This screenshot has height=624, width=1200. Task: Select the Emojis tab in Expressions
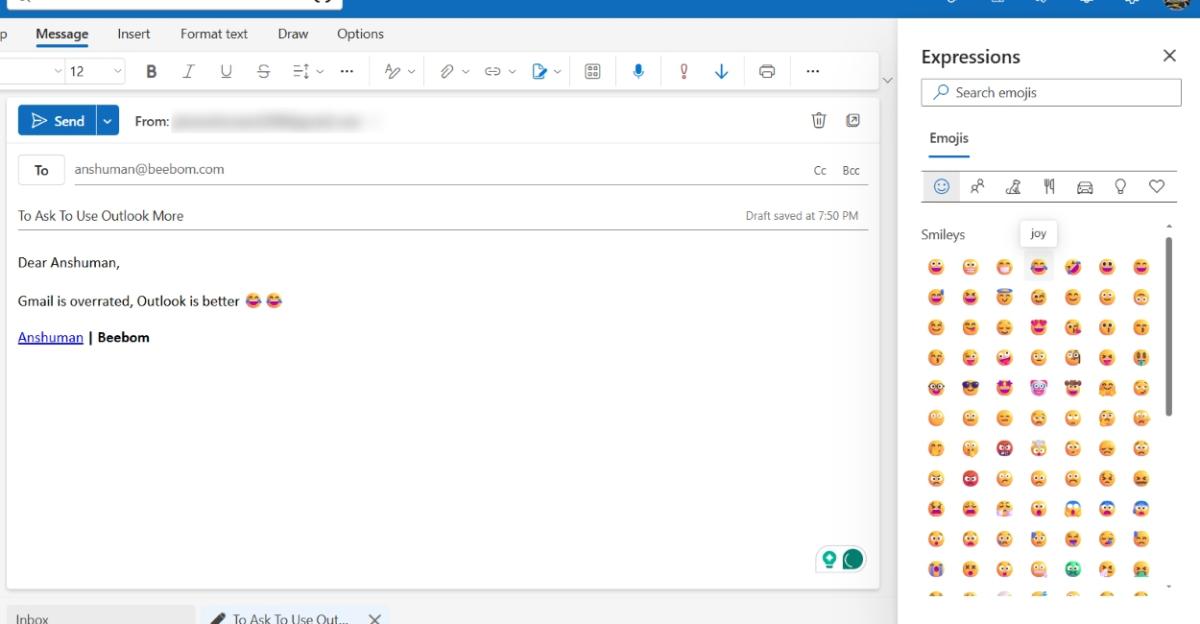pyautogui.click(x=949, y=139)
